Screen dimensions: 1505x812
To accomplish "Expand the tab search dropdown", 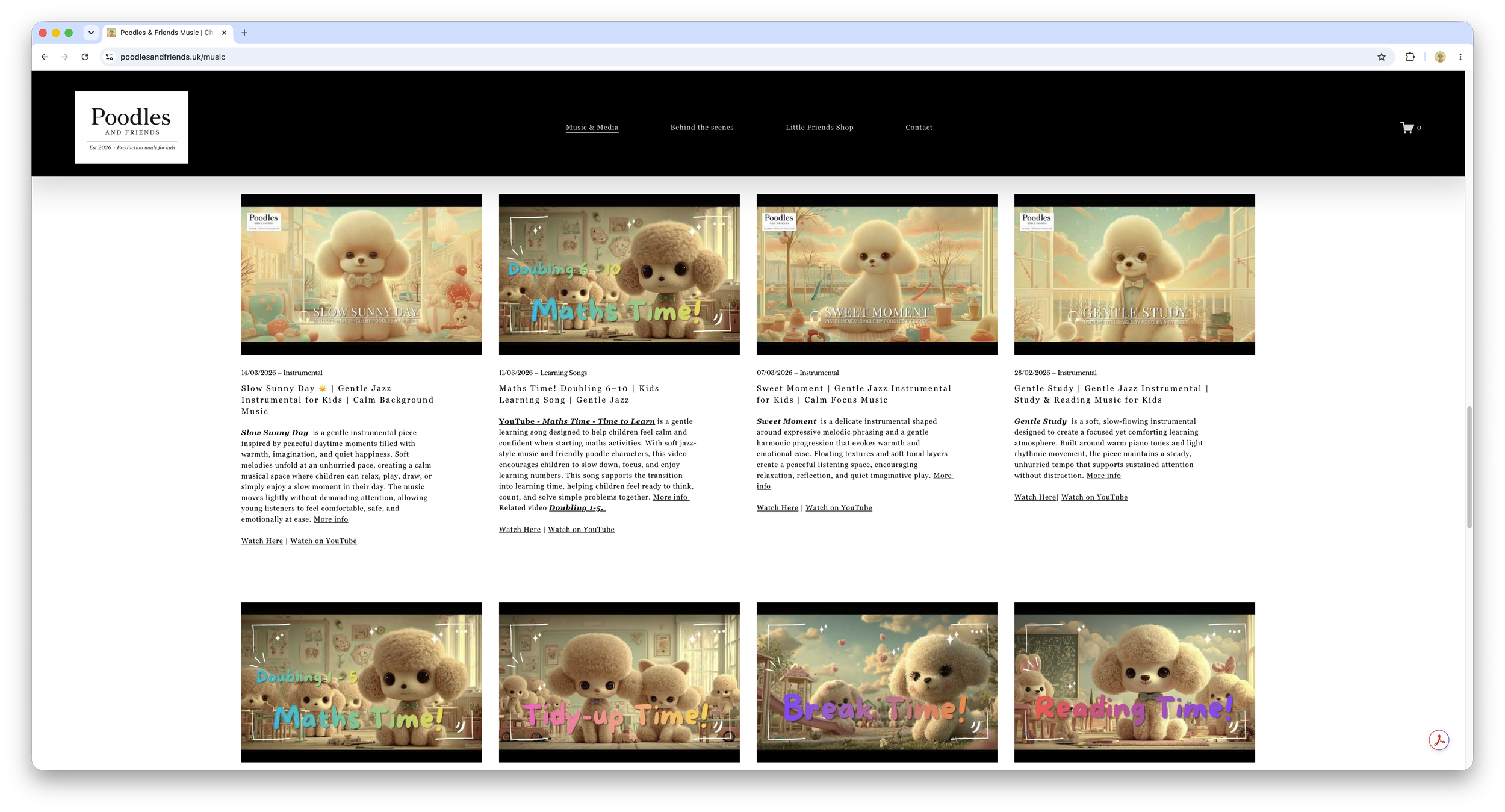I will pyautogui.click(x=91, y=33).
